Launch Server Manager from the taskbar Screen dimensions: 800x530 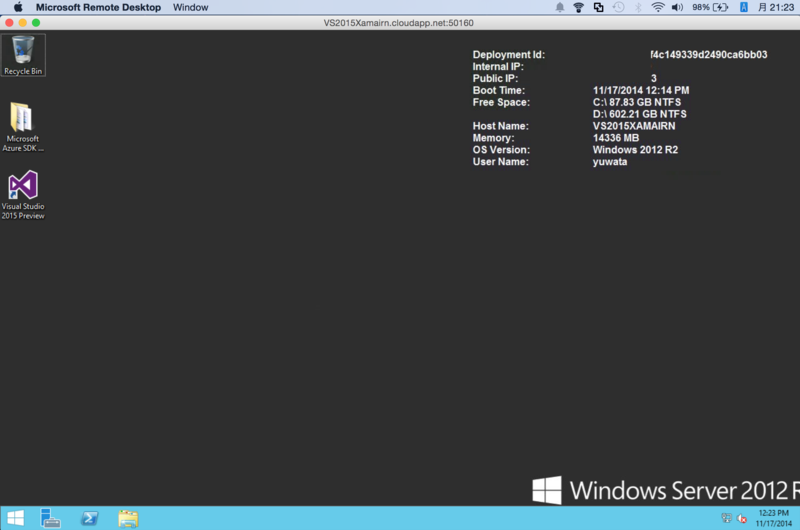click(50, 518)
